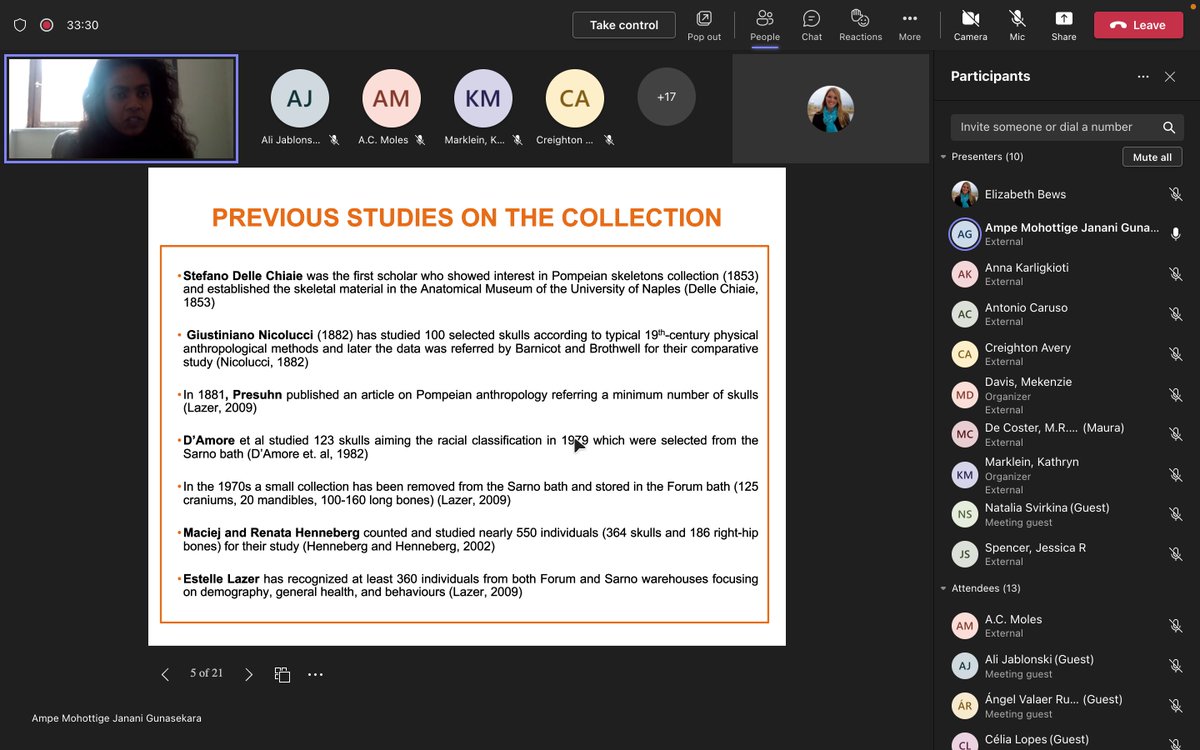Close the Participants panel

(x=1170, y=76)
